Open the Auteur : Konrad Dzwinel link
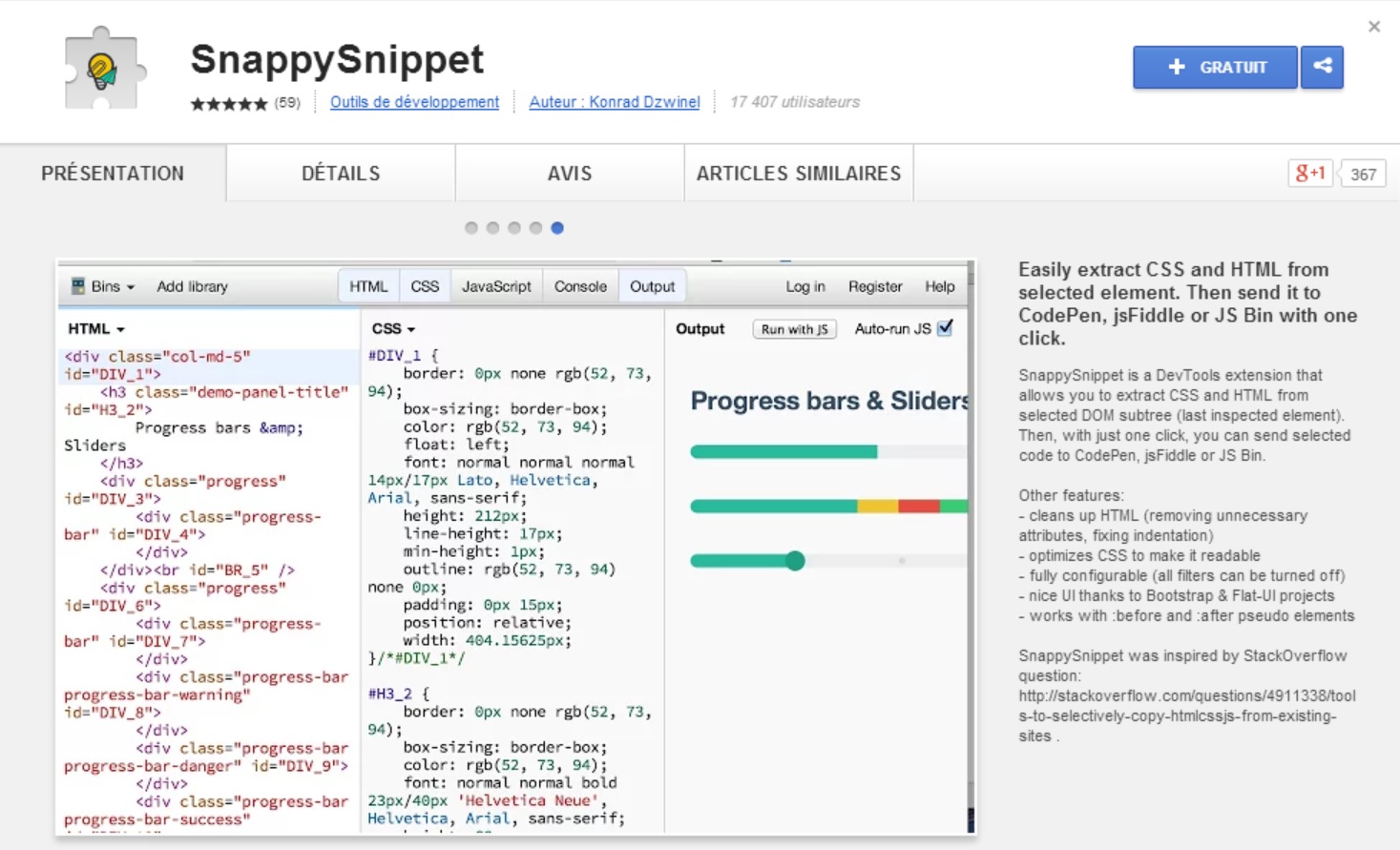Image resolution: width=1400 pixels, height=850 pixels. tap(615, 102)
